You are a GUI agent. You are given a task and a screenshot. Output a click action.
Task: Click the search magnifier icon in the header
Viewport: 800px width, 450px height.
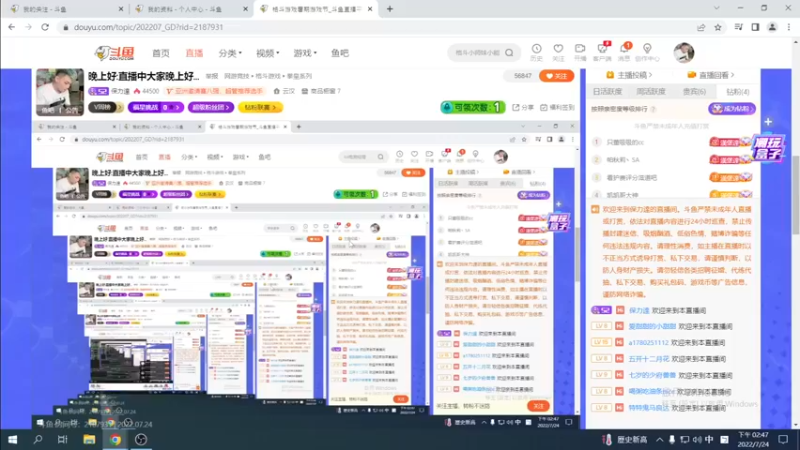click(509, 53)
